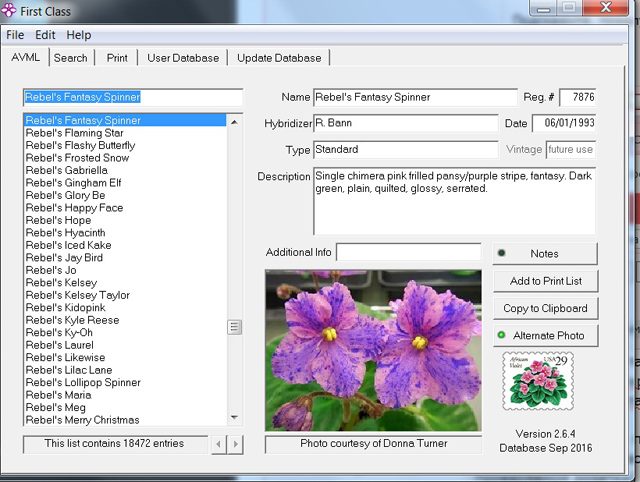Click the Name field
Viewport: 640px width, 482px height.
(415, 97)
